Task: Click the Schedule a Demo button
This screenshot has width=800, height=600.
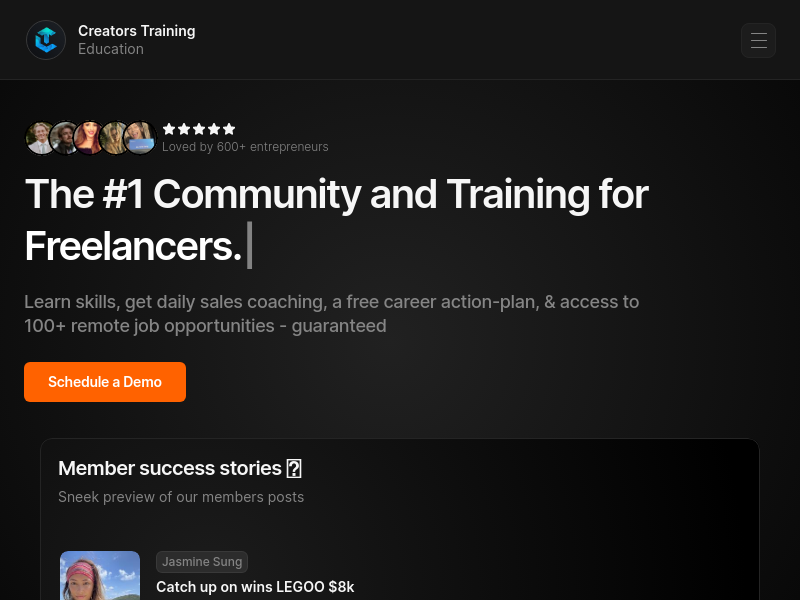Action: click(x=105, y=382)
